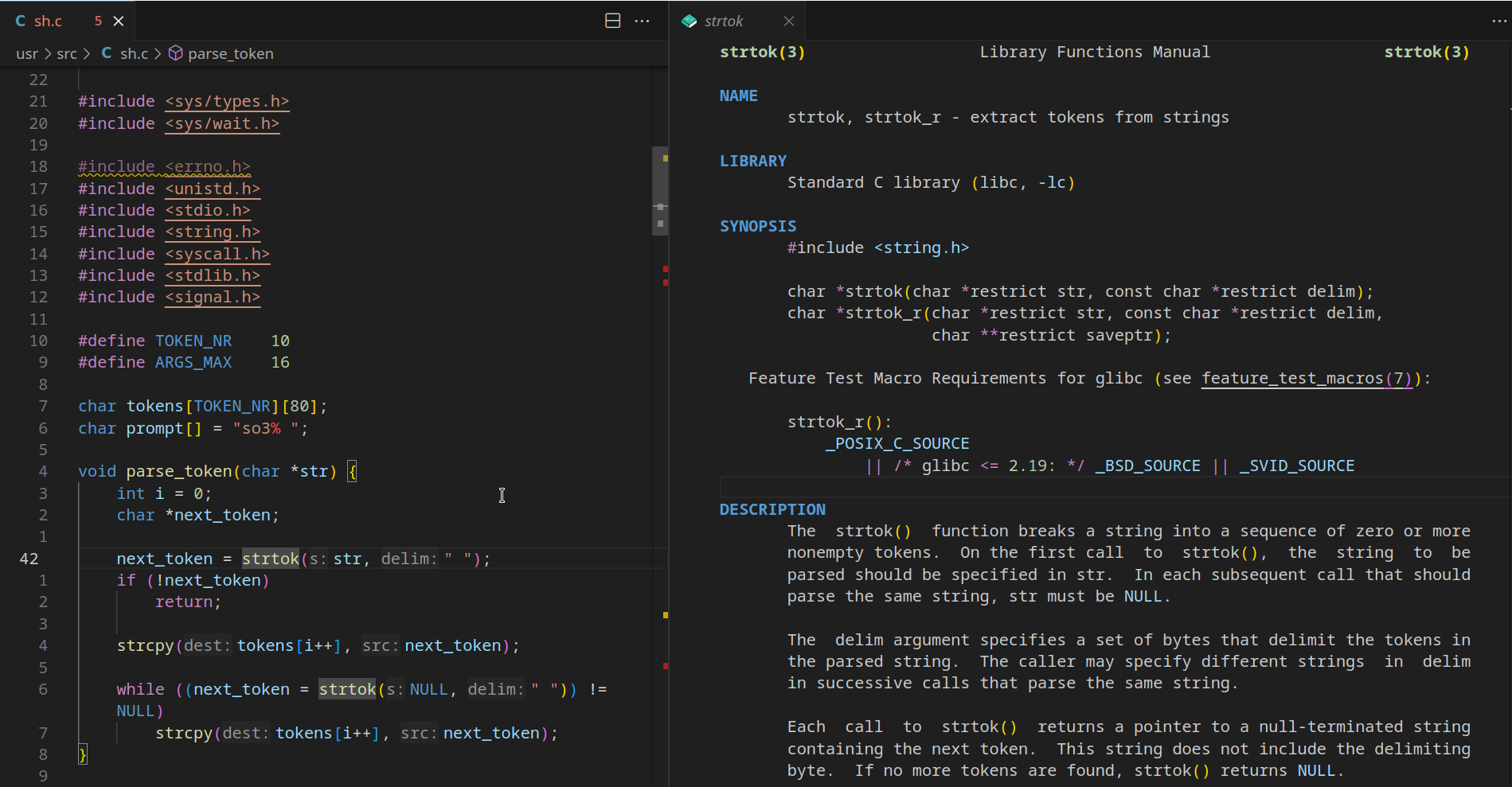Select line number 42 in the gutter
1512x787 pixels.
(x=29, y=558)
